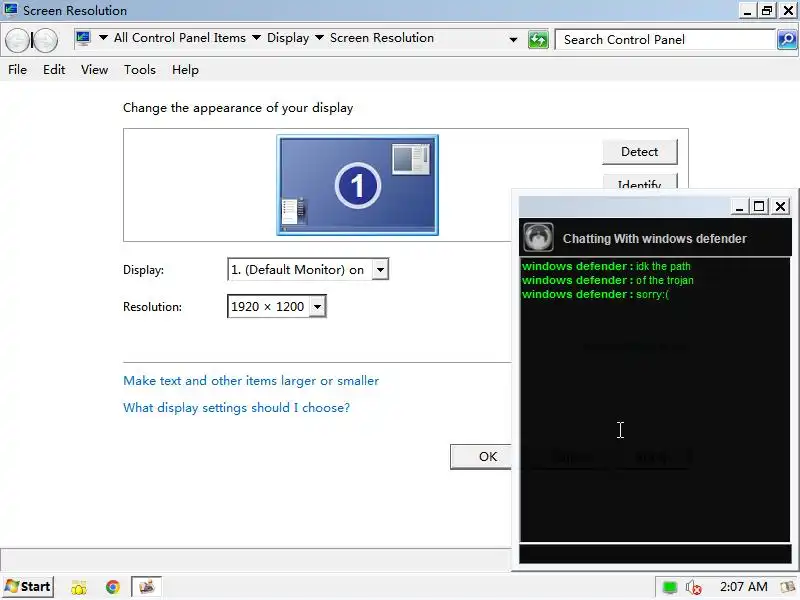Click the Screen Resolution breadcrumb
800x600 pixels.
pos(382,38)
